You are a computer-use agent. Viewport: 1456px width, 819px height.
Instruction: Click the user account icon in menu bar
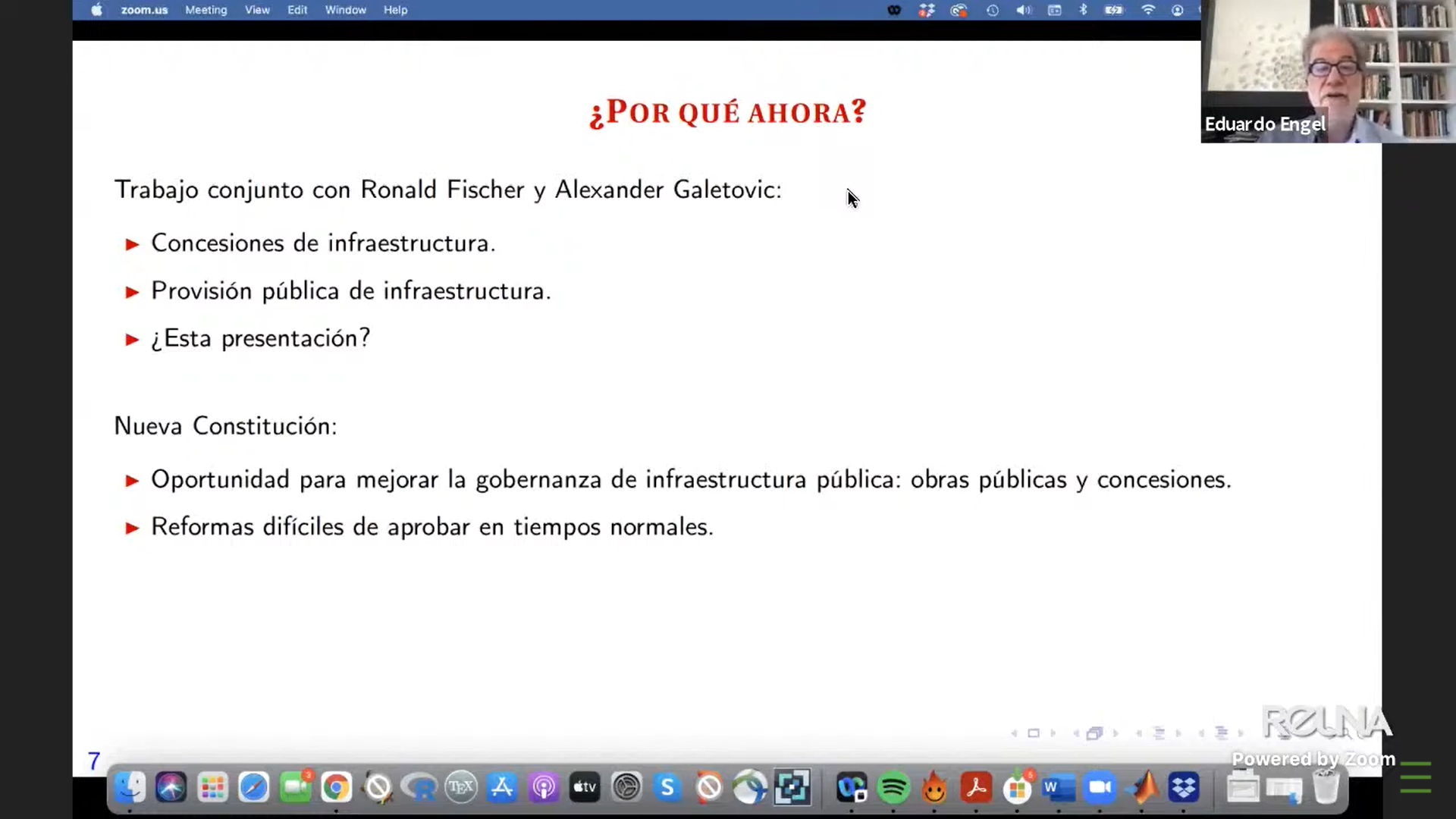coord(1177,10)
